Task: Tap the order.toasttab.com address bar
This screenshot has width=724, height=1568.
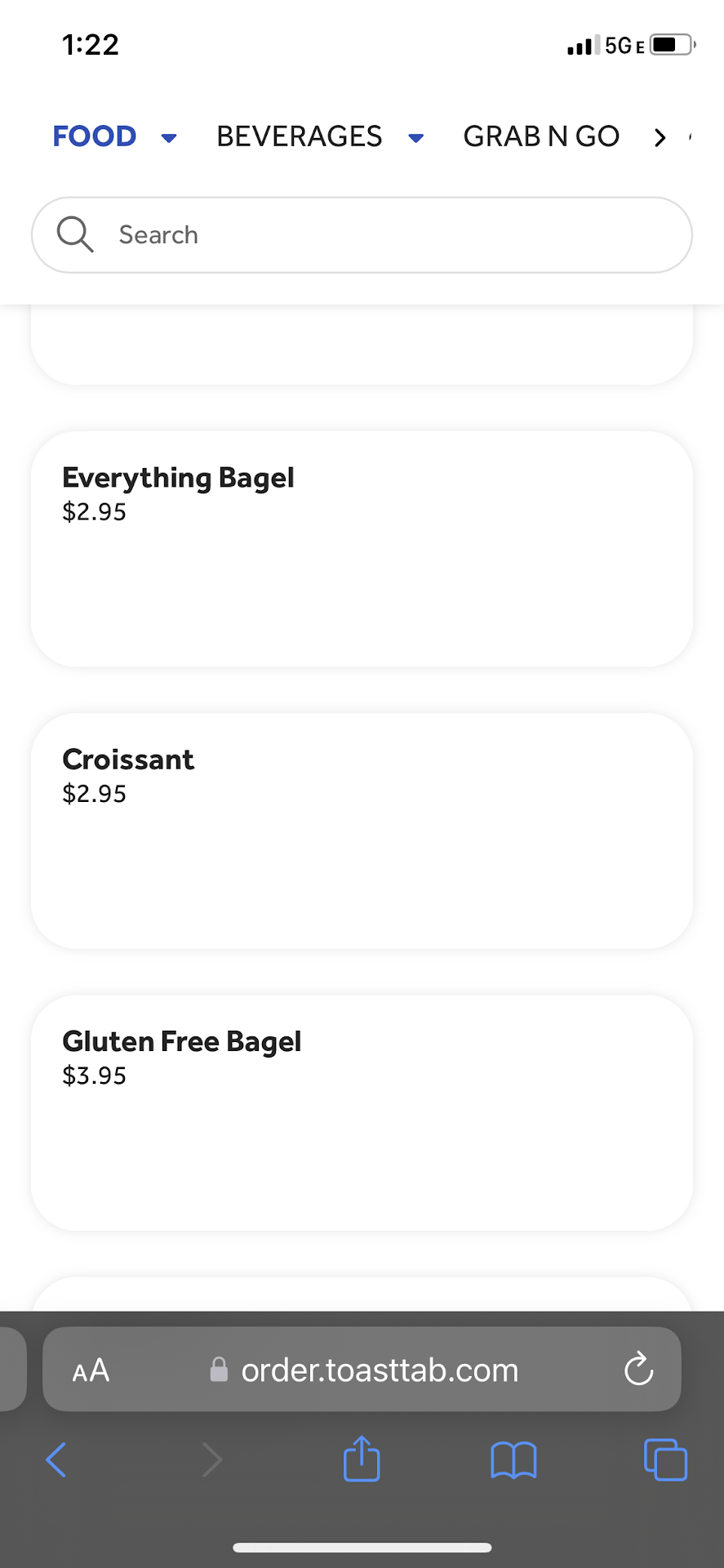Action: click(x=380, y=1370)
